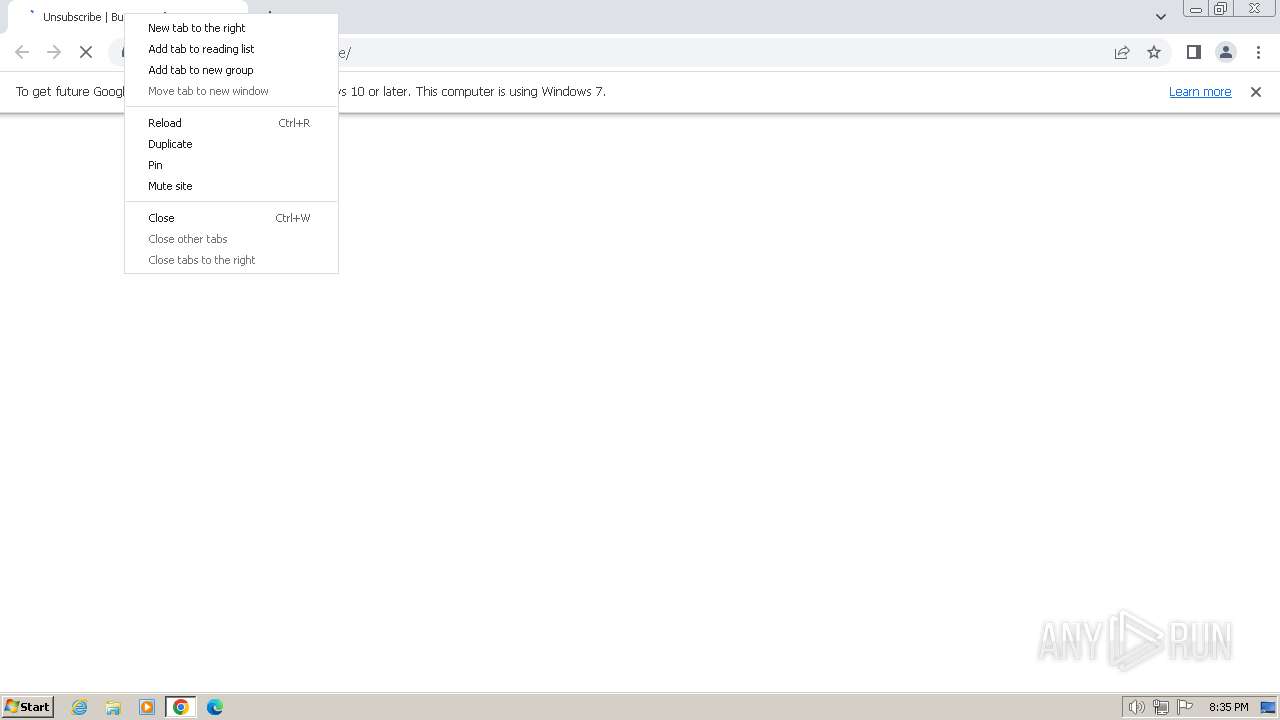Image resolution: width=1280 pixels, height=720 pixels.
Task: Go forward with the forward arrow
Action: [x=54, y=52]
